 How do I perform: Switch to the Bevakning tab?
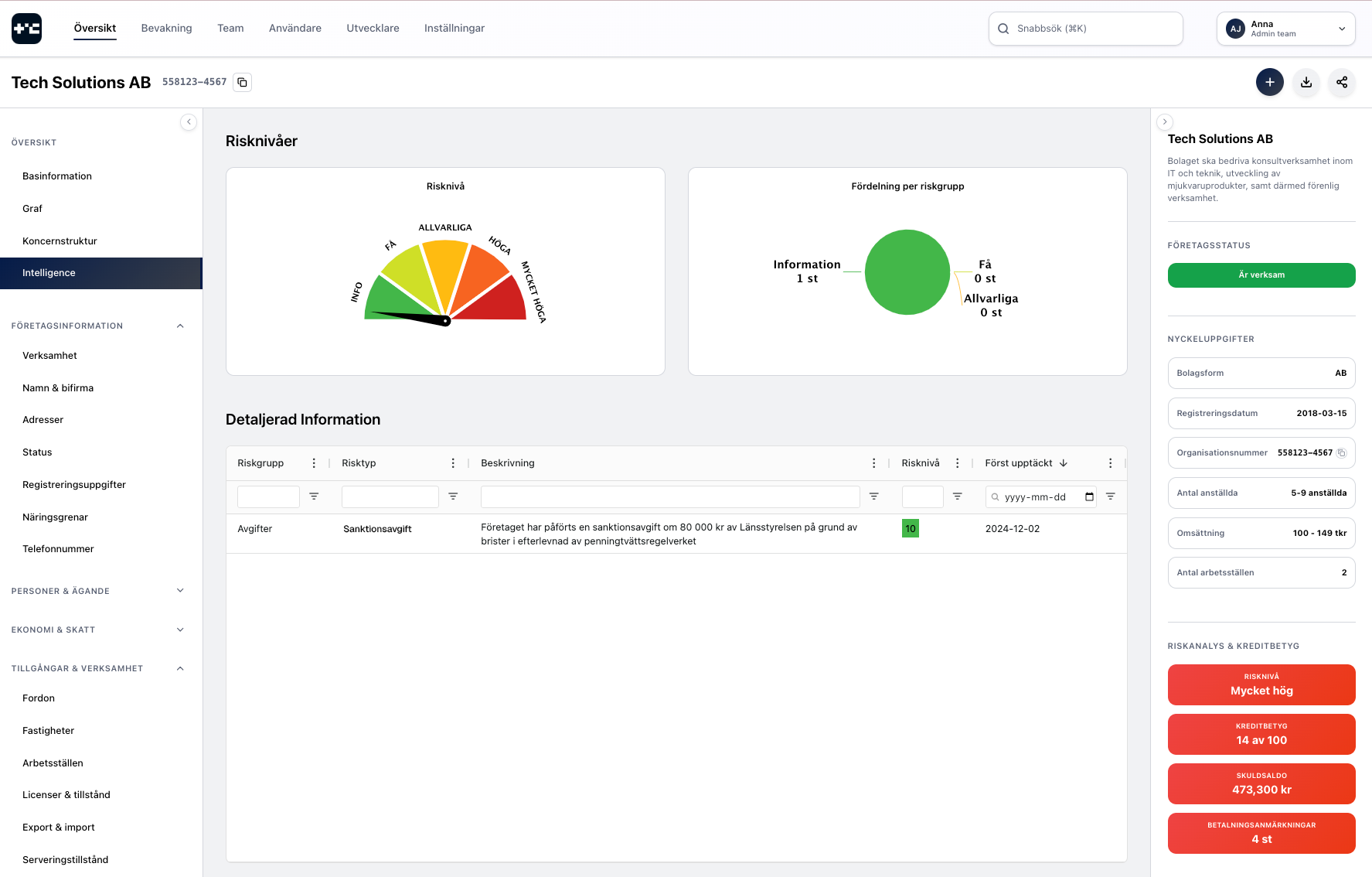coord(166,29)
